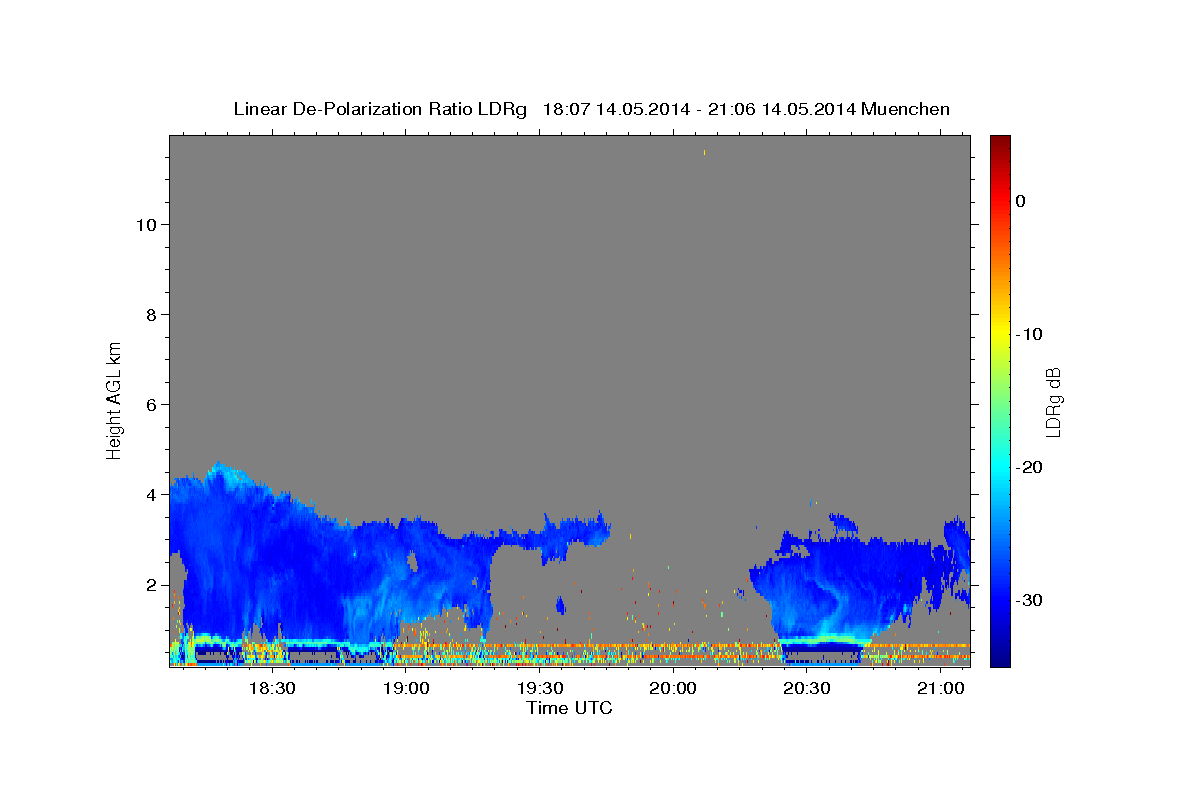Click the colorbar tick label "-30"

(x=1030, y=600)
